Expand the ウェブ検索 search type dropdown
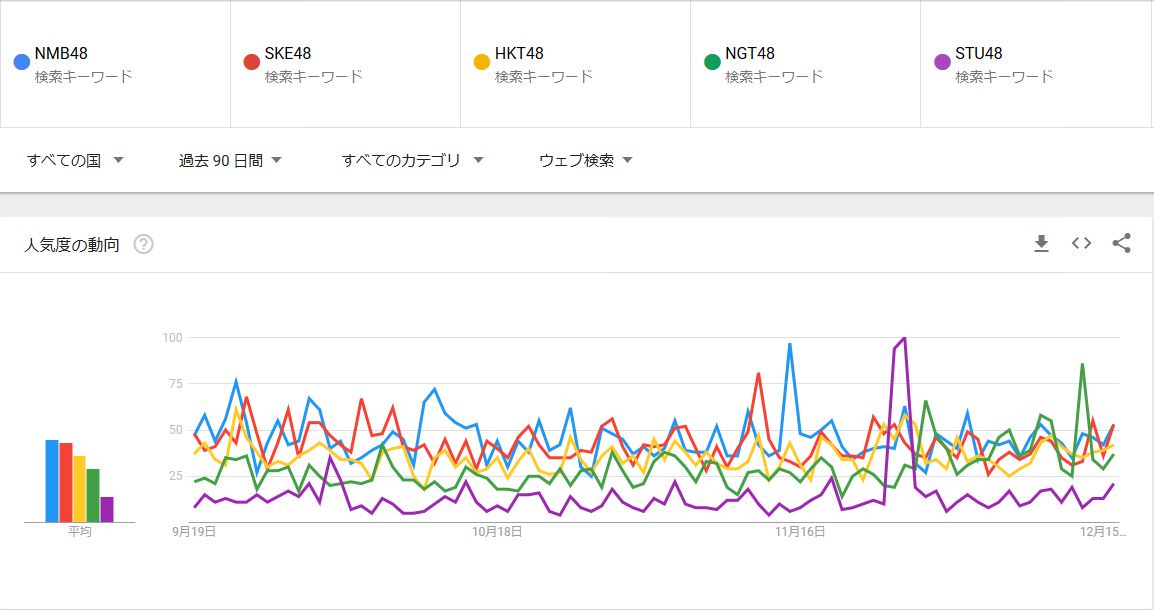 pos(586,160)
